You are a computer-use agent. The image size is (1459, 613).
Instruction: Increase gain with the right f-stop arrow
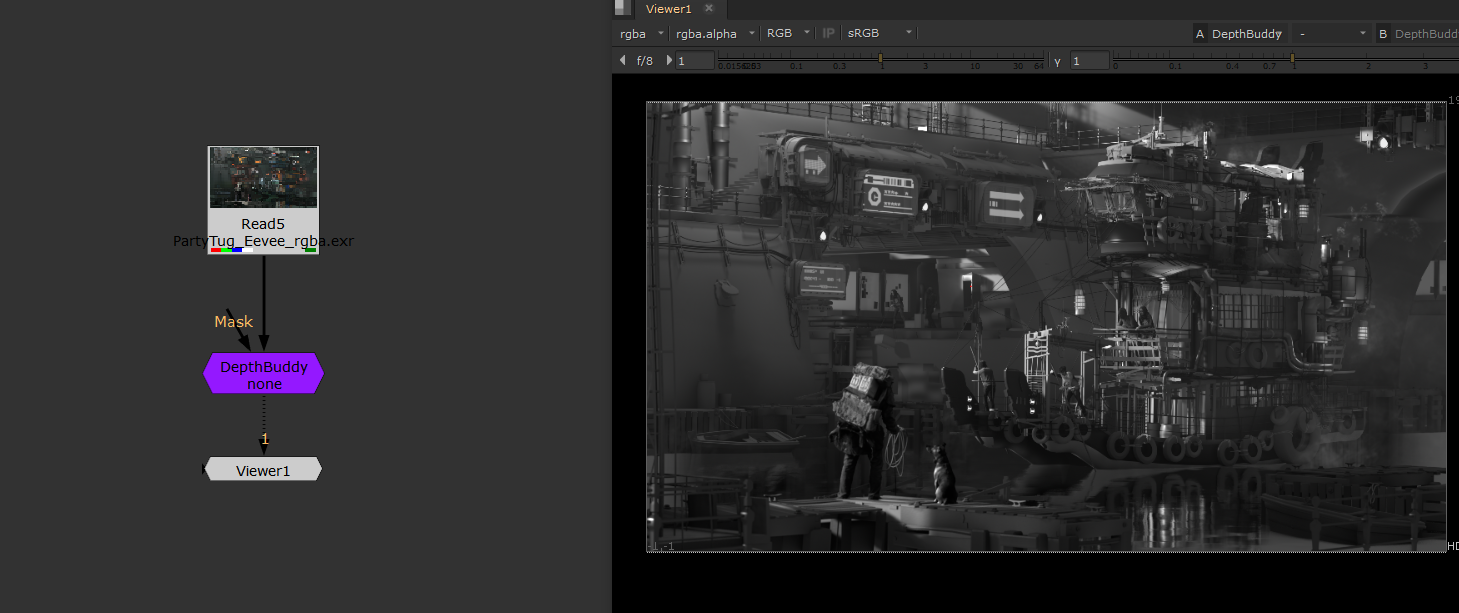(x=669, y=60)
